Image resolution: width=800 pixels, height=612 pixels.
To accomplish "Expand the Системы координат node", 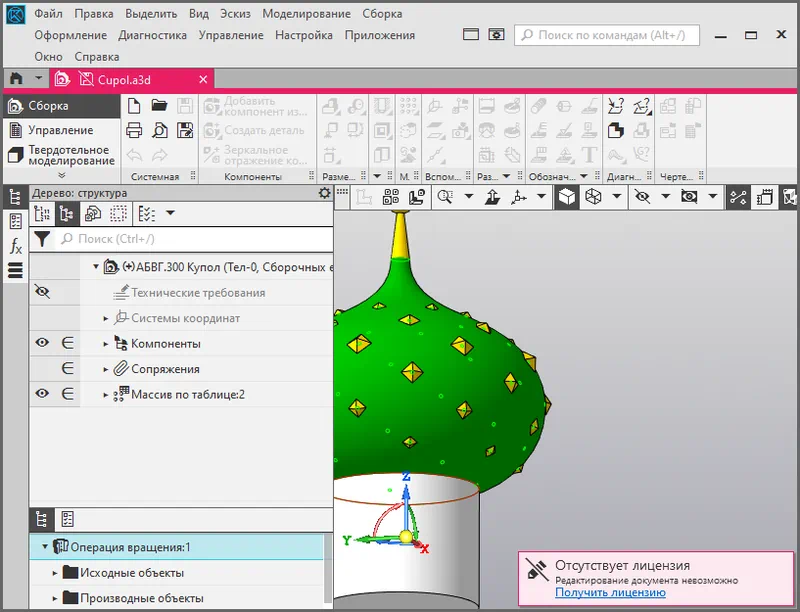I will (106, 318).
